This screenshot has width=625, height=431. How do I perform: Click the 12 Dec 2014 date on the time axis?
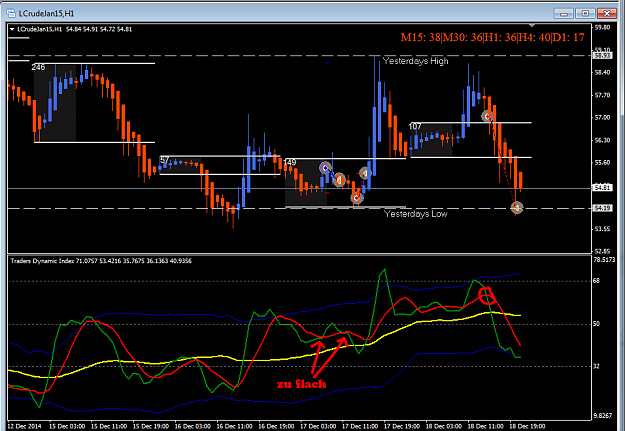[x=24, y=426]
